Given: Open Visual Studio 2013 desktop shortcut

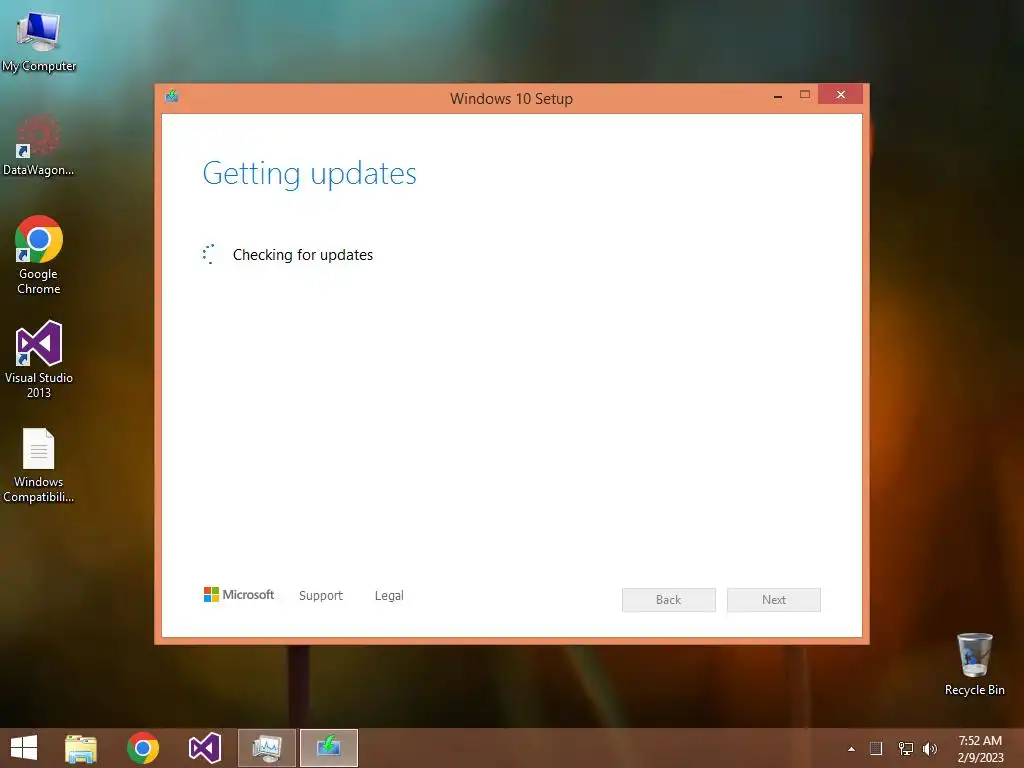Looking at the screenshot, I should pyautogui.click(x=39, y=359).
